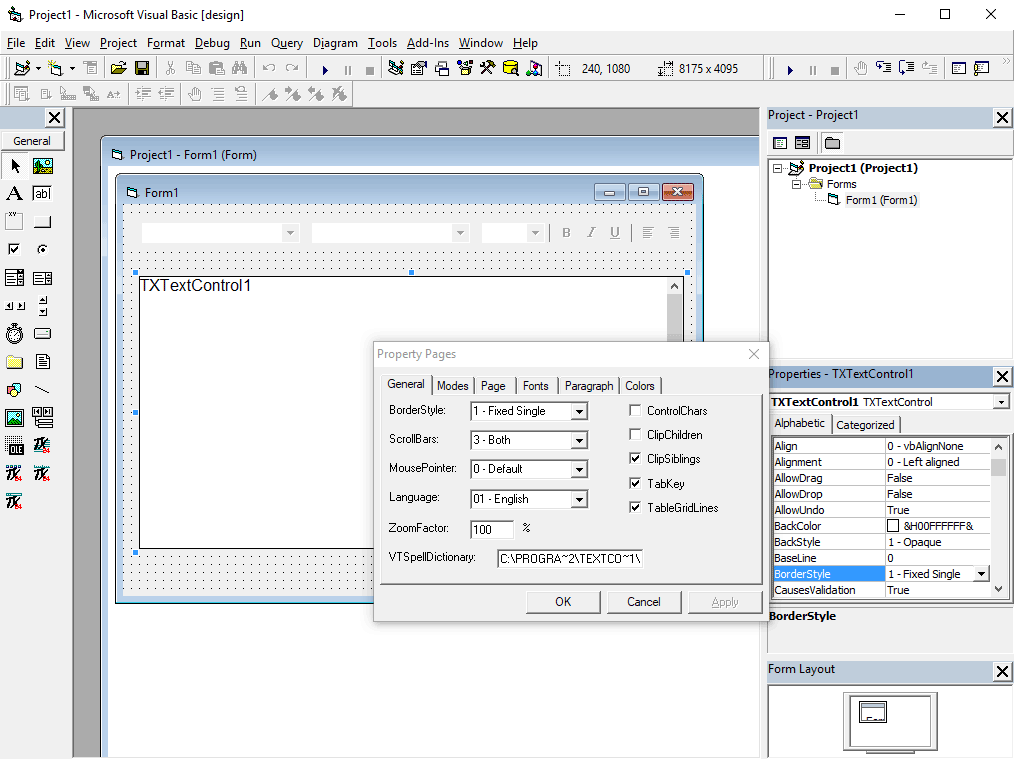Click the BackColor white color swatch
Image resolution: width=1014 pixels, height=759 pixels.
coord(893,526)
